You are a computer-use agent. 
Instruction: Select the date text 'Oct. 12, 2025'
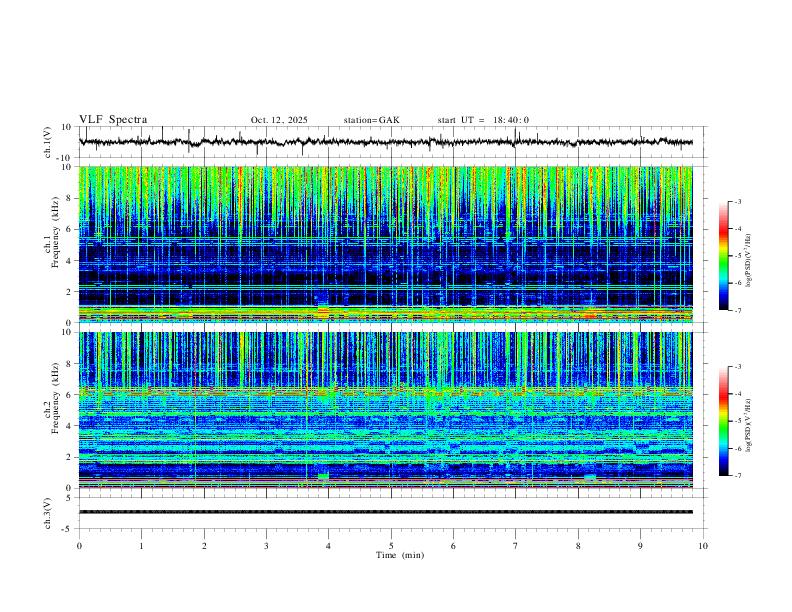tap(279, 120)
